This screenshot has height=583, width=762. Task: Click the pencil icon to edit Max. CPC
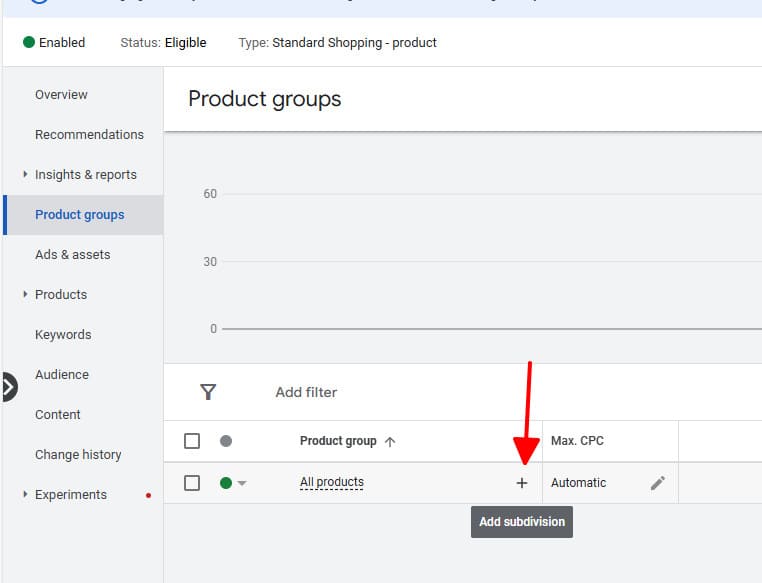(657, 483)
